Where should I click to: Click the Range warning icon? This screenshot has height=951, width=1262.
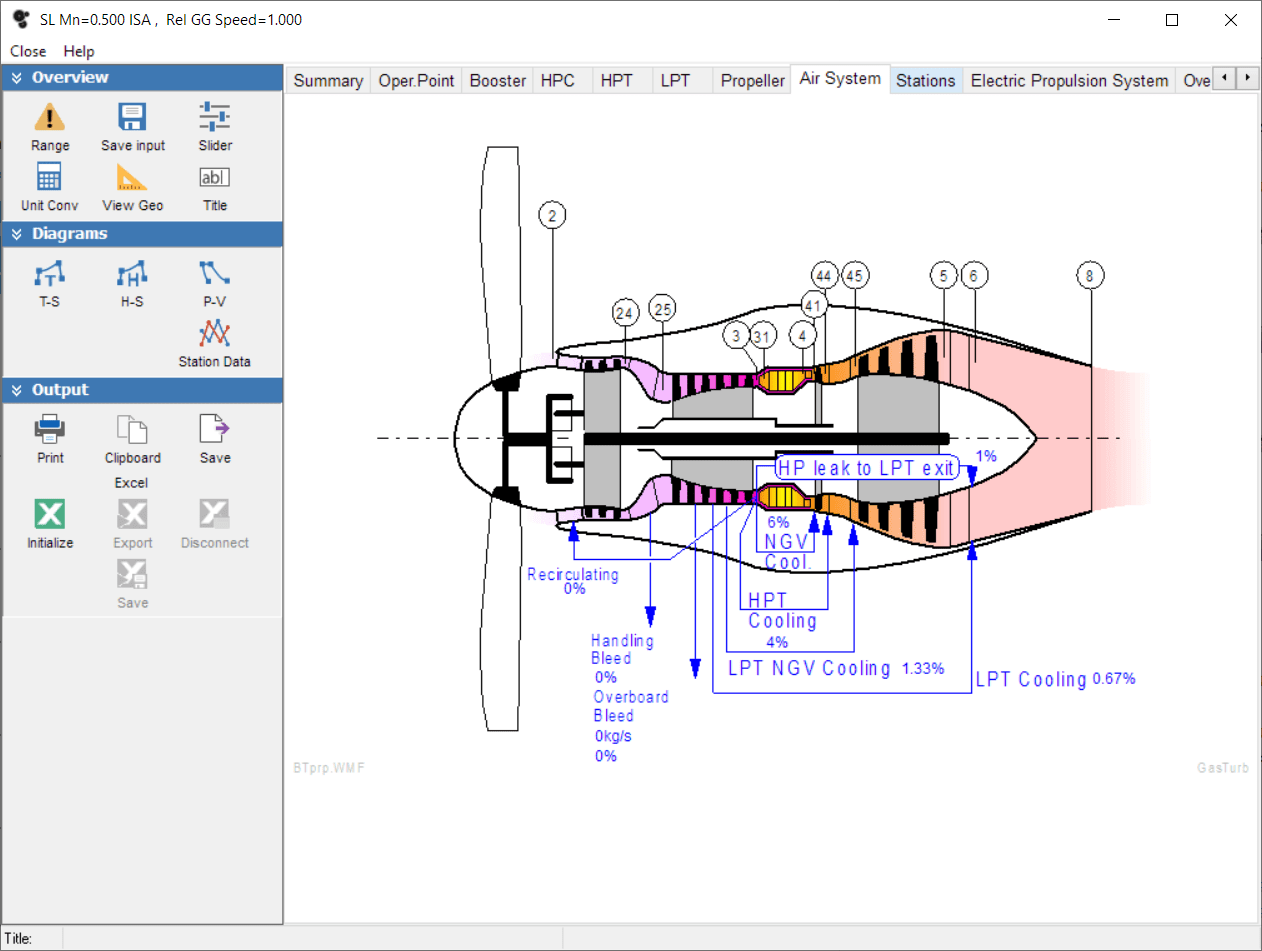tap(50, 119)
